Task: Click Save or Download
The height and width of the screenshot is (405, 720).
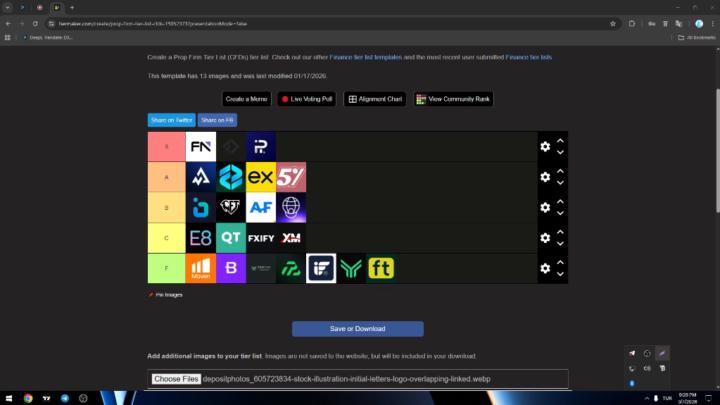Action: click(x=358, y=329)
